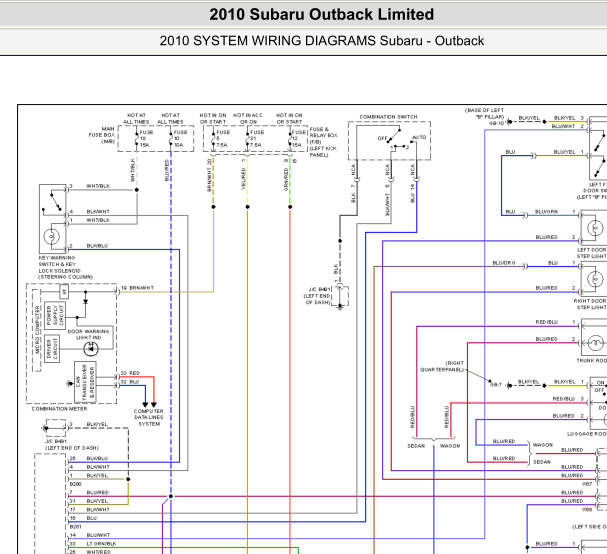Image resolution: width=607 pixels, height=554 pixels.
Task: Select the "DRIVER CIRCUIT" box
Action: [52, 349]
